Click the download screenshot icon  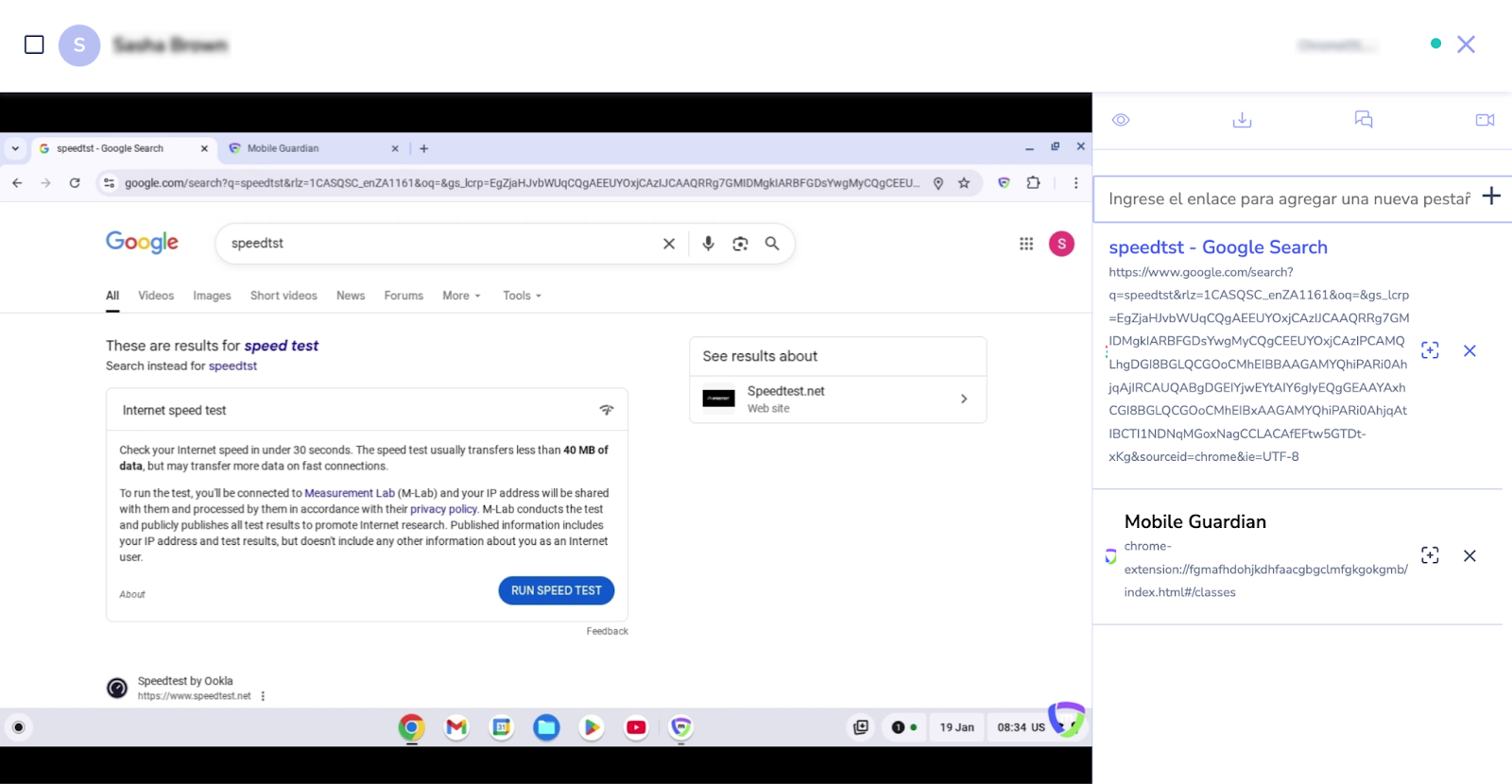[x=1242, y=120]
